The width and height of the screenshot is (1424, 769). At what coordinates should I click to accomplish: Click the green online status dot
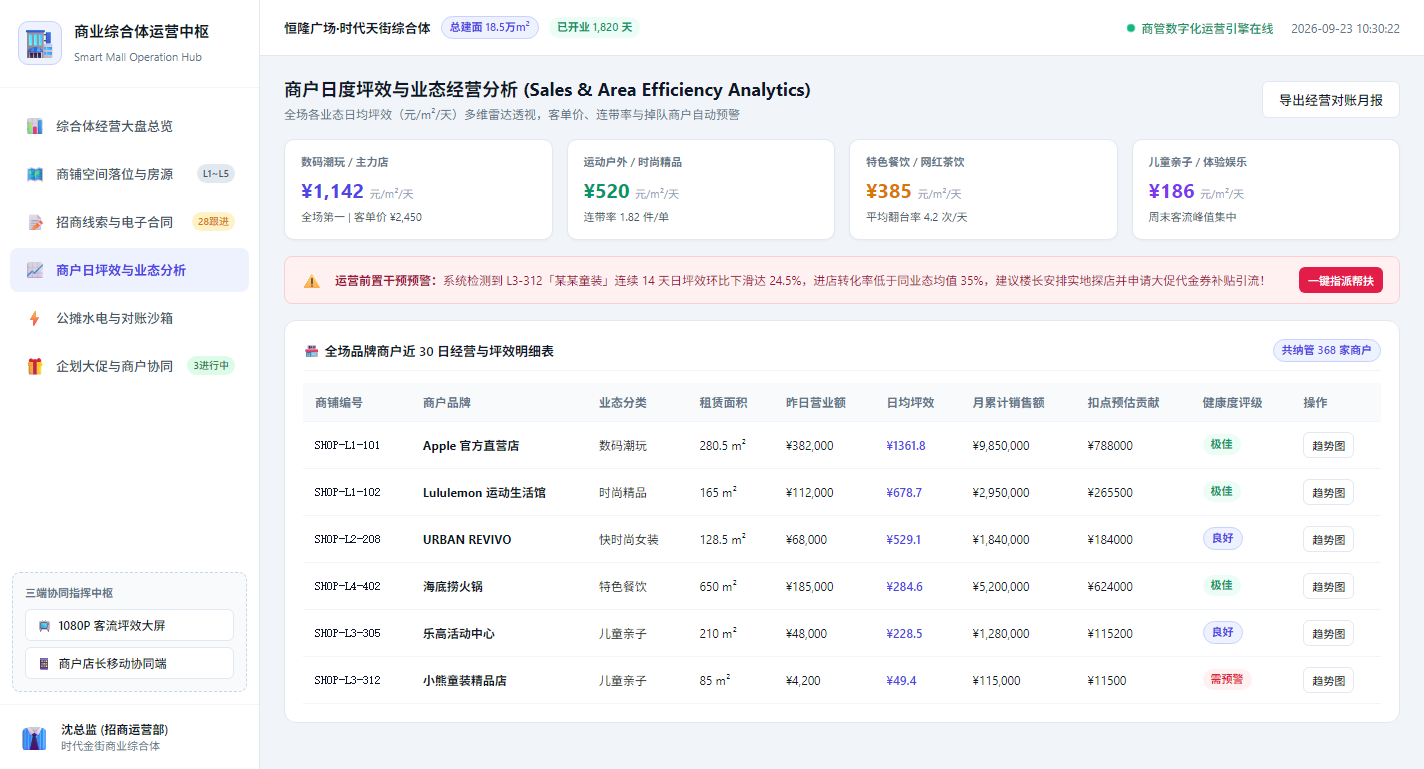[1131, 28]
